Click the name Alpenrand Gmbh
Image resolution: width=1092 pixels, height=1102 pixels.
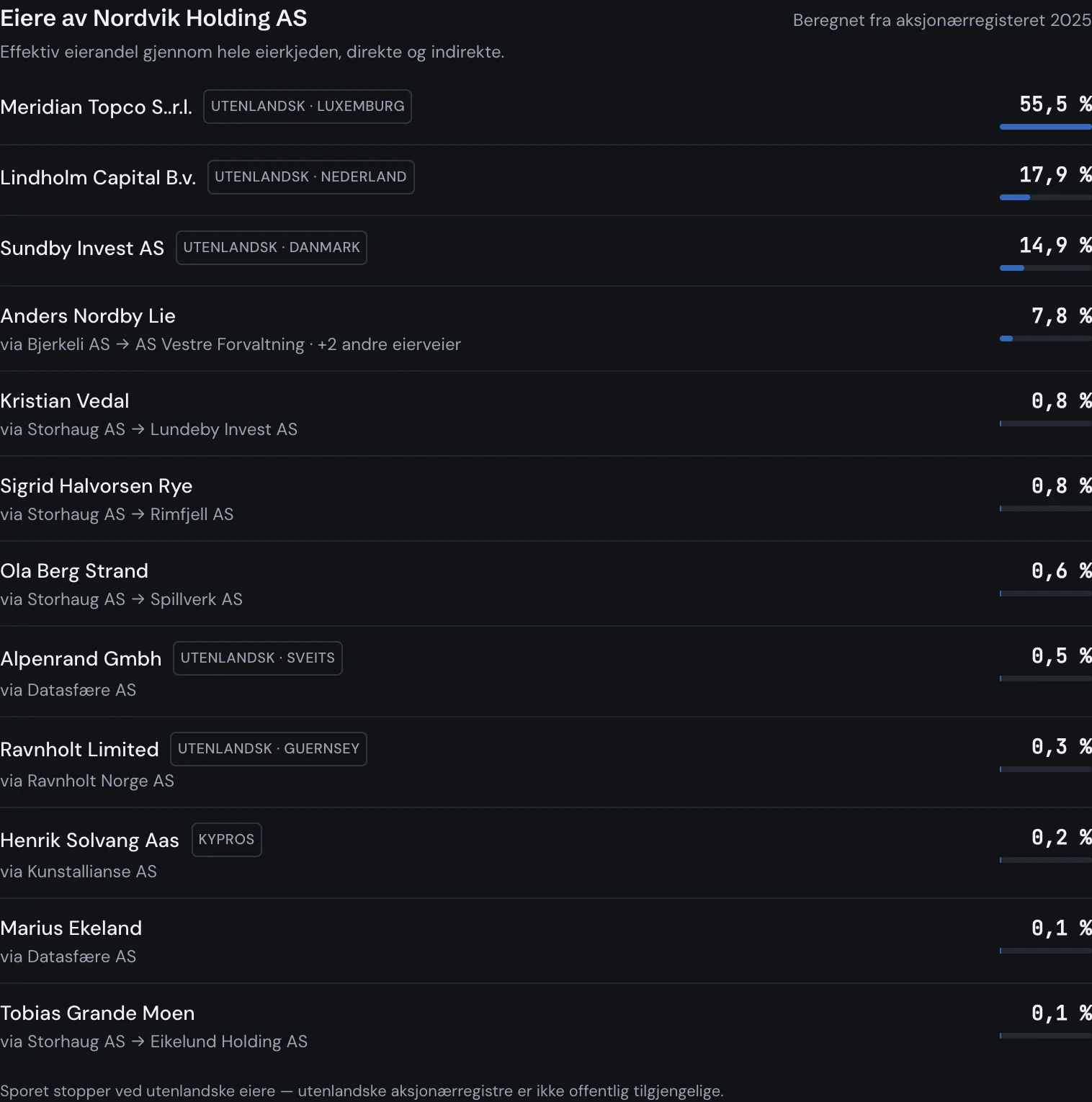(x=81, y=659)
